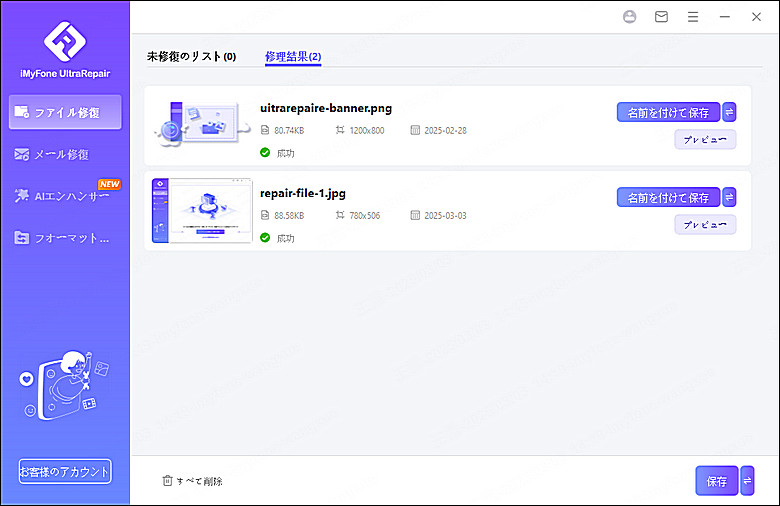The width and height of the screenshot is (780, 506).
Task: Click the repair-file-1.jpg thumbnail image
Action: coord(202,210)
